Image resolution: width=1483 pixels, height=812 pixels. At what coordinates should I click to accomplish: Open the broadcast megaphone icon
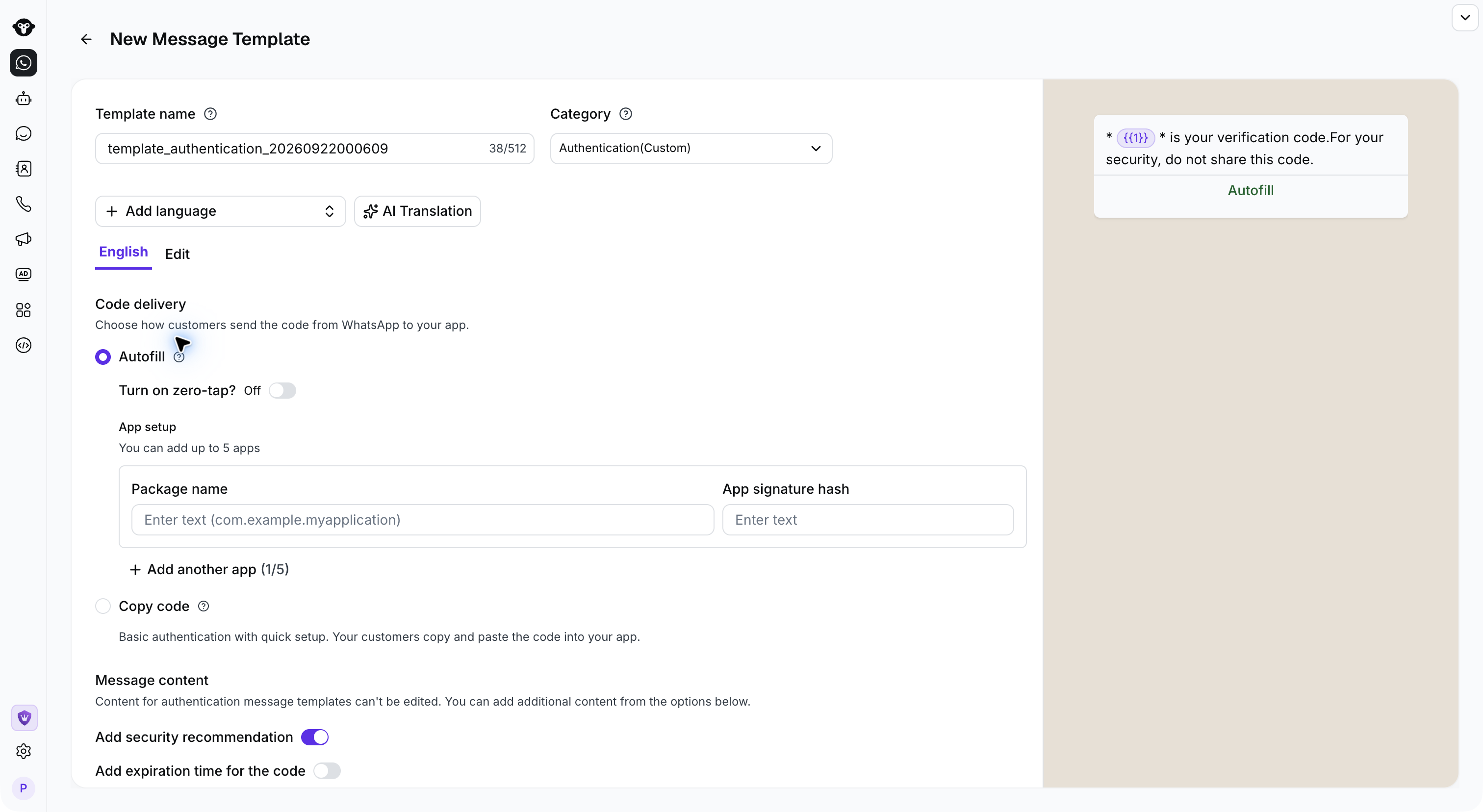click(x=24, y=239)
